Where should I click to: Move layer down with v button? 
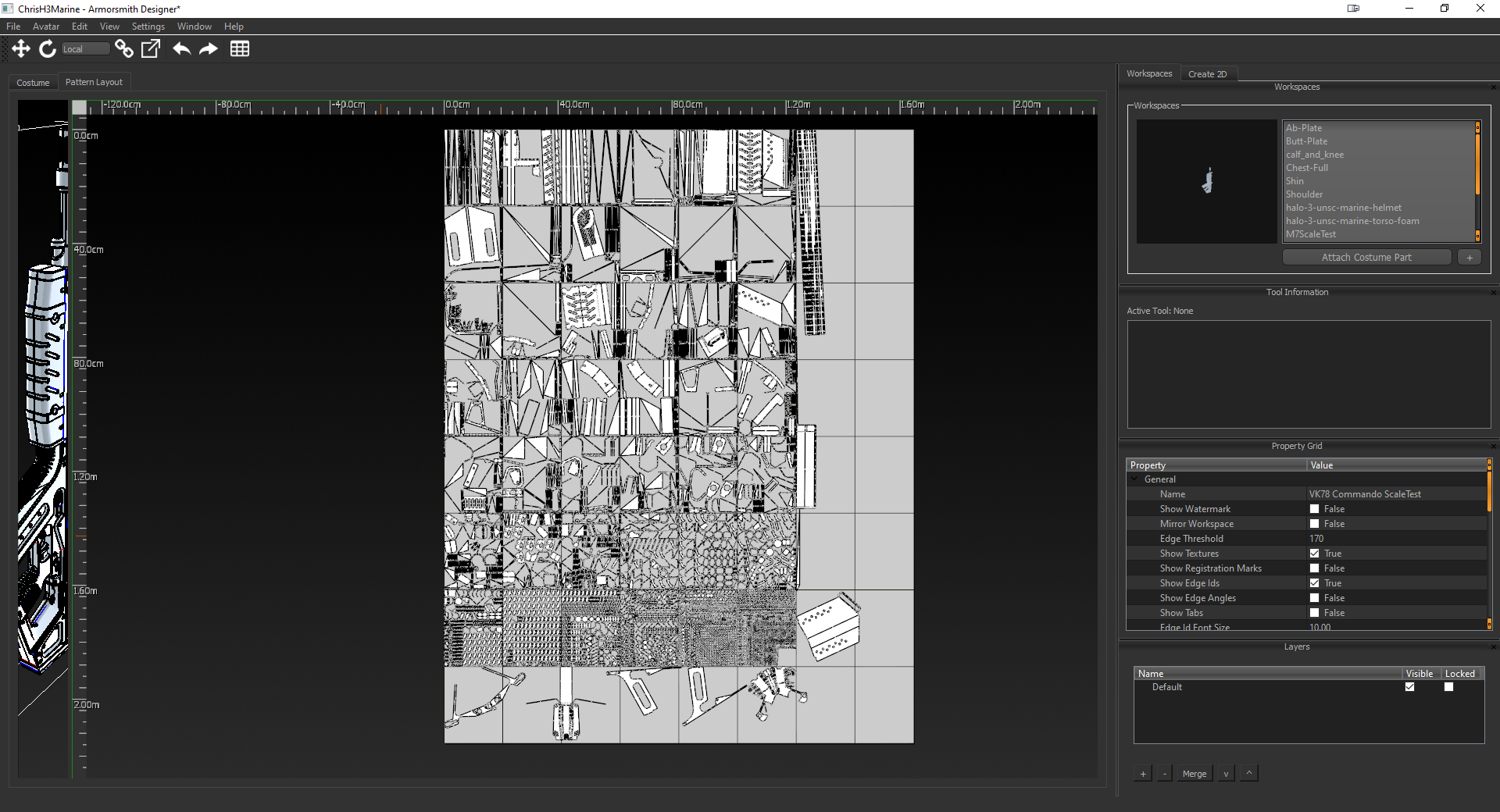1226,774
